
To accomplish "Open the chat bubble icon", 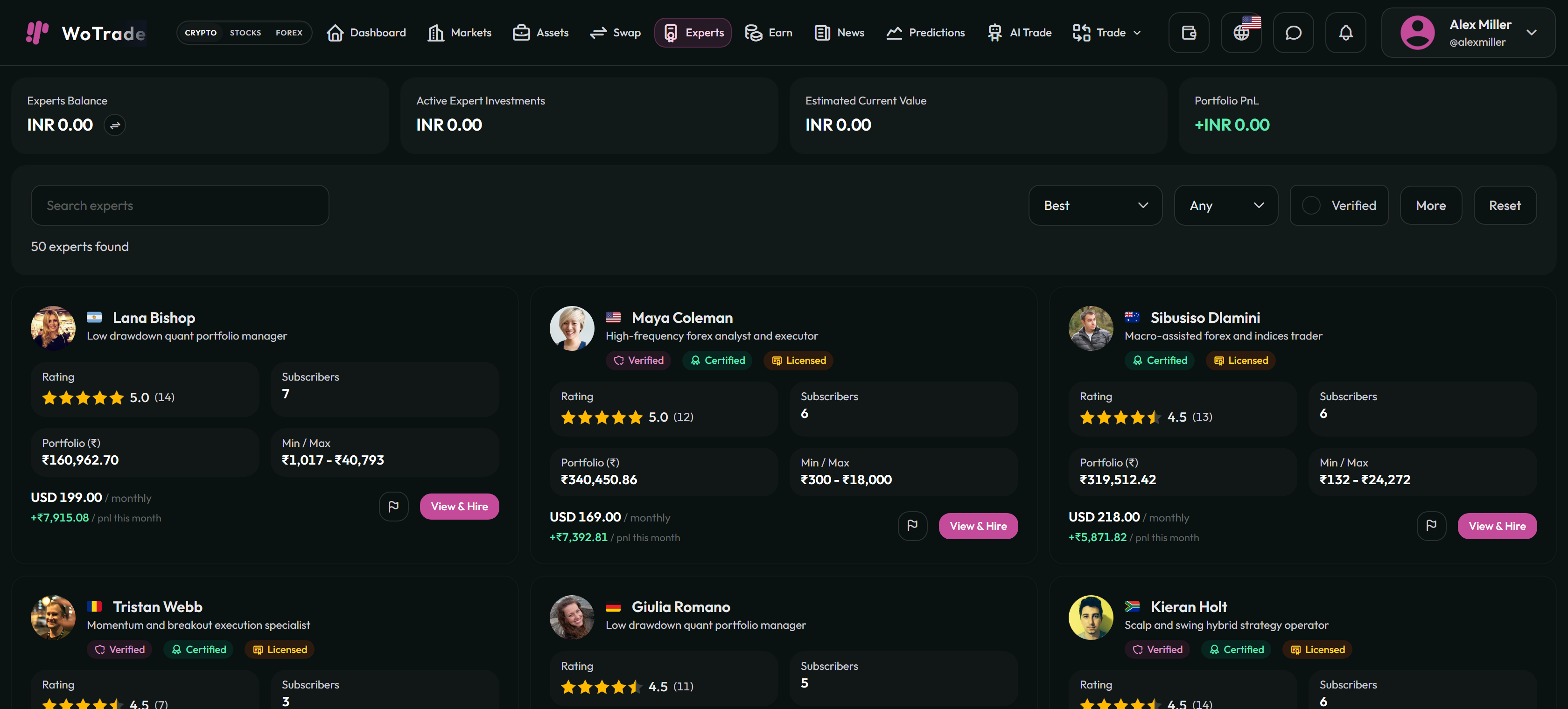I will [x=1294, y=33].
